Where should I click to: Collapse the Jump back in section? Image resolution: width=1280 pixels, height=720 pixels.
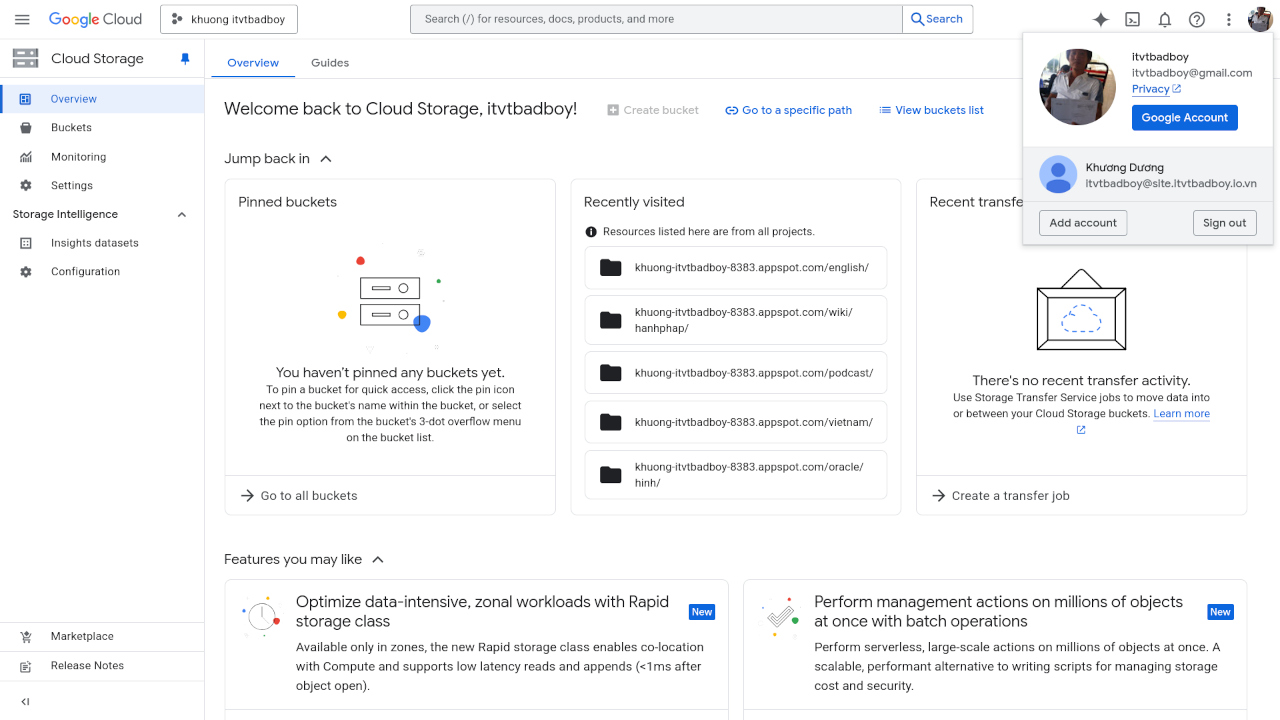(x=326, y=159)
